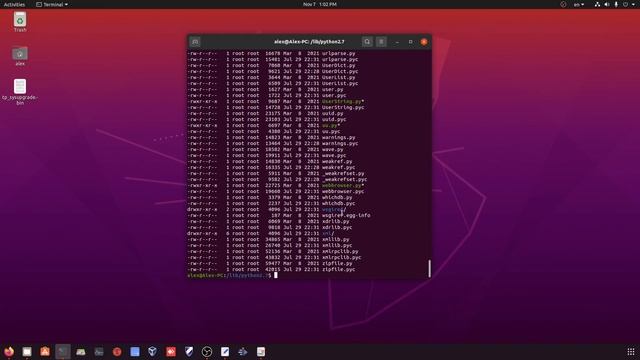The width and height of the screenshot is (640, 360).
Task: Open the dark terminal-like dock icon beside the red circle
Action: coord(99,351)
